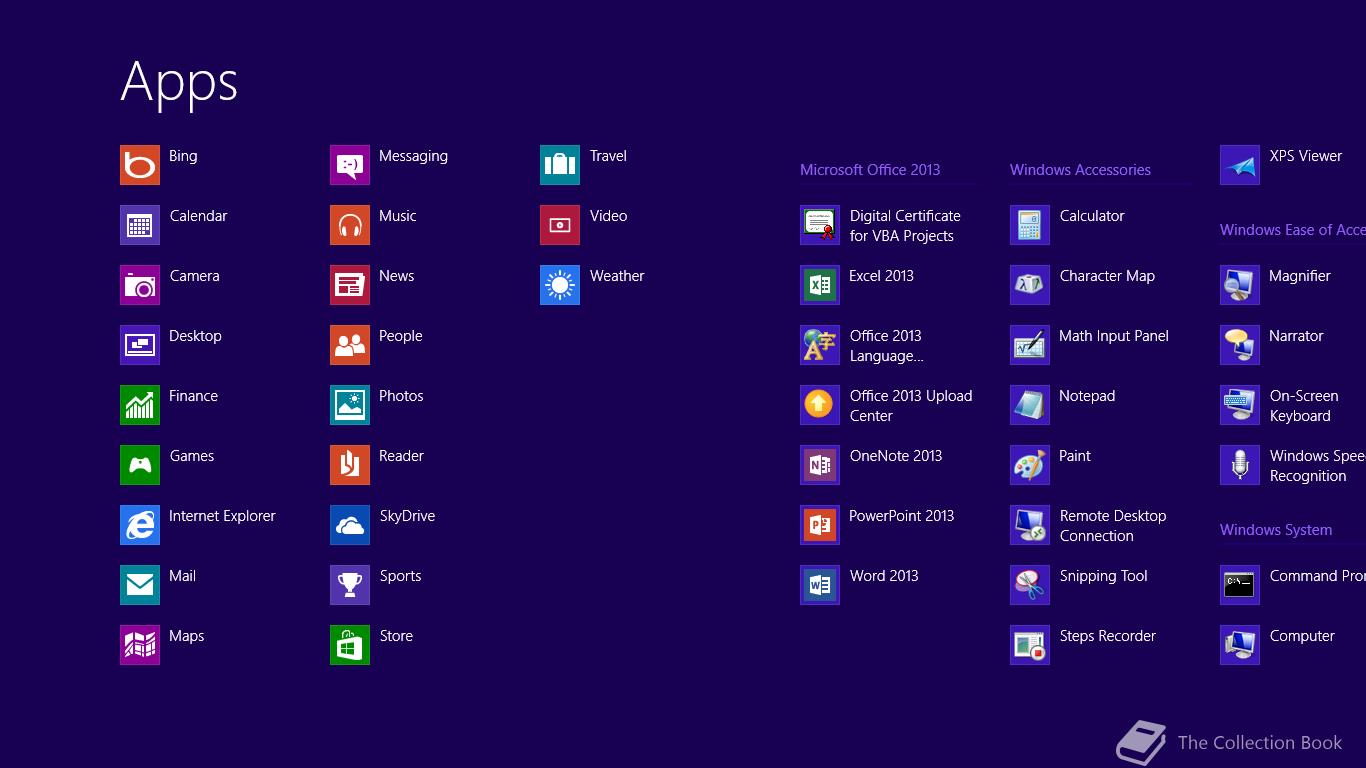The image size is (1366, 768).
Task: Open the Character Map icon
Action: point(1030,285)
